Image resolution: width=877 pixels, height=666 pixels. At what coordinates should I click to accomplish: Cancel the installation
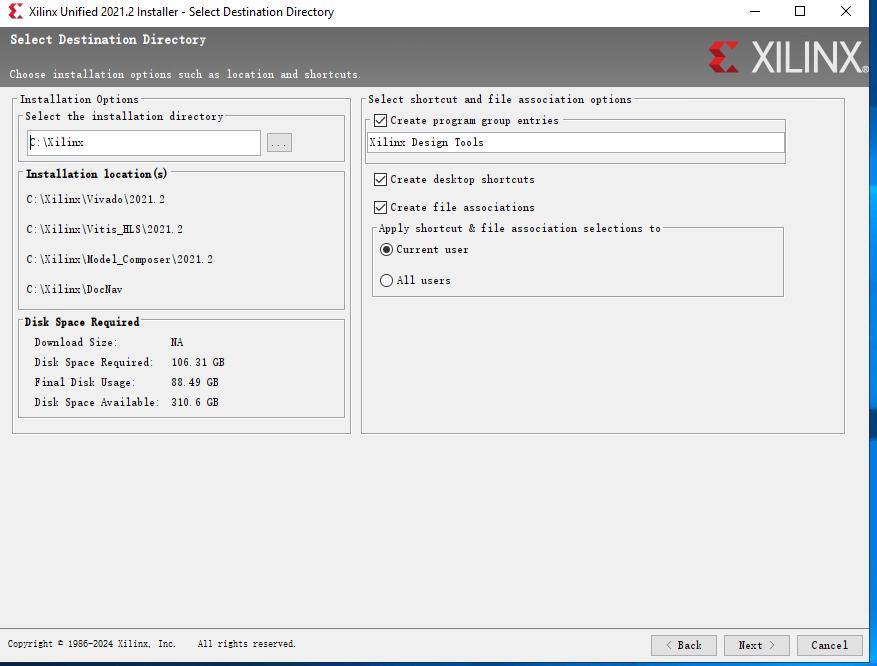click(x=829, y=645)
